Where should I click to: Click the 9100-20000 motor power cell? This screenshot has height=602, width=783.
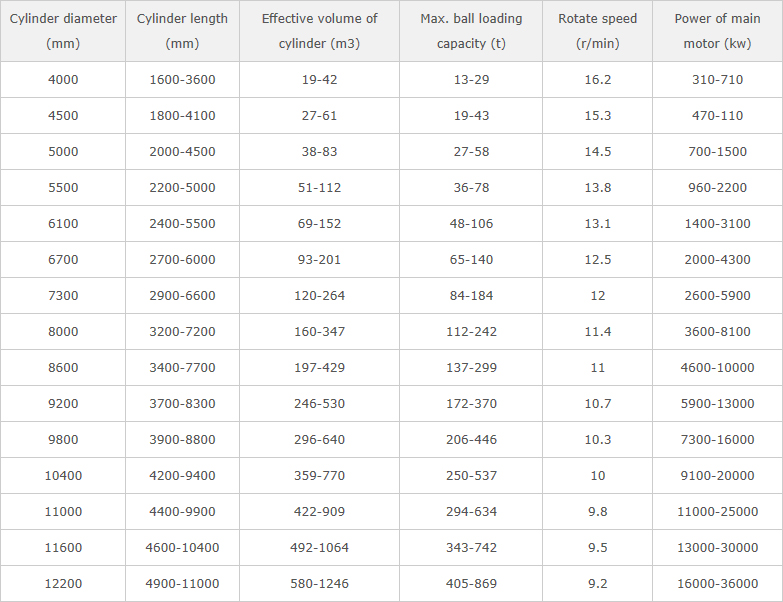tap(717, 476)
